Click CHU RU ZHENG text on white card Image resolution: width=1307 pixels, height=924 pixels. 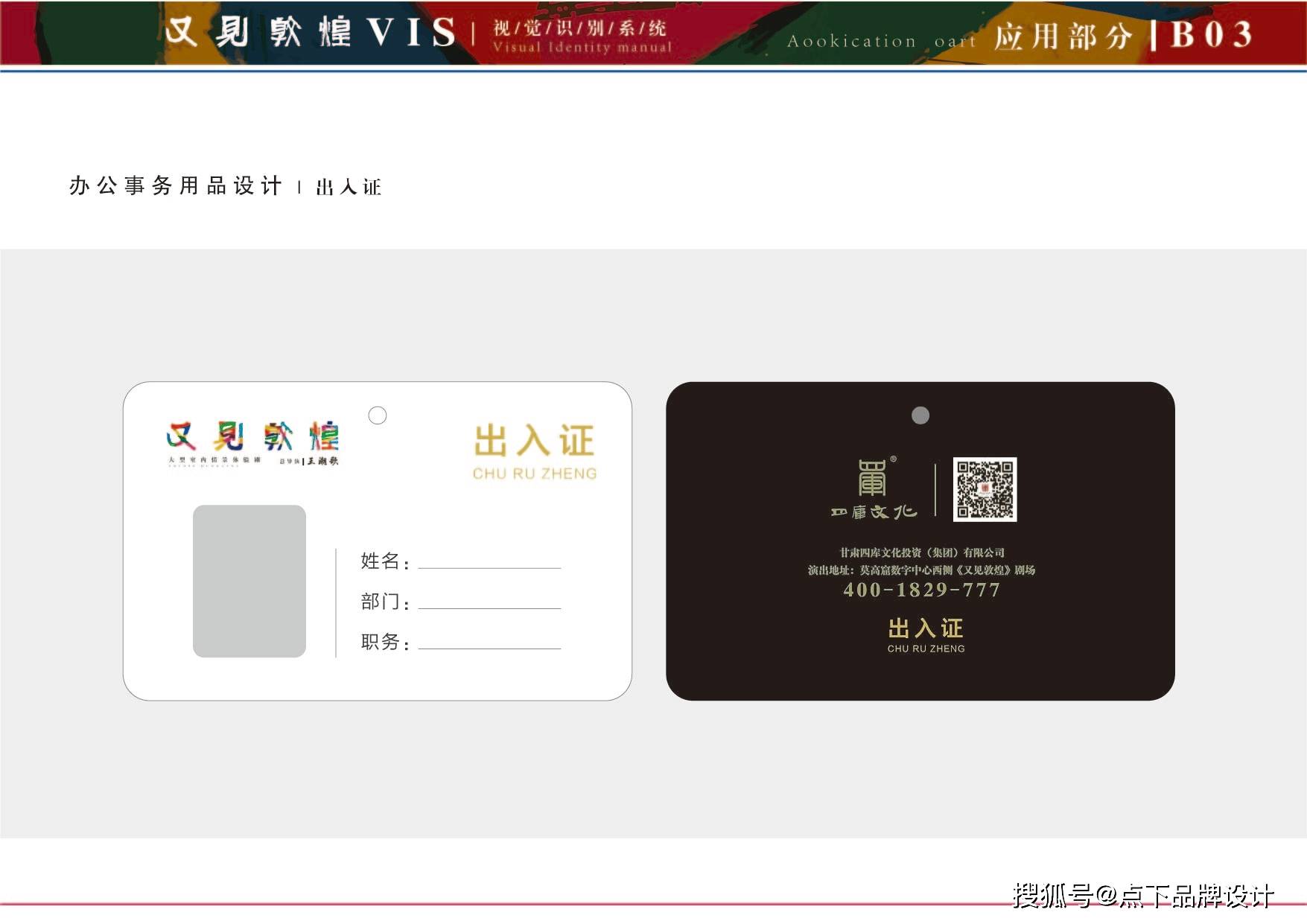[x=535, y=474]
